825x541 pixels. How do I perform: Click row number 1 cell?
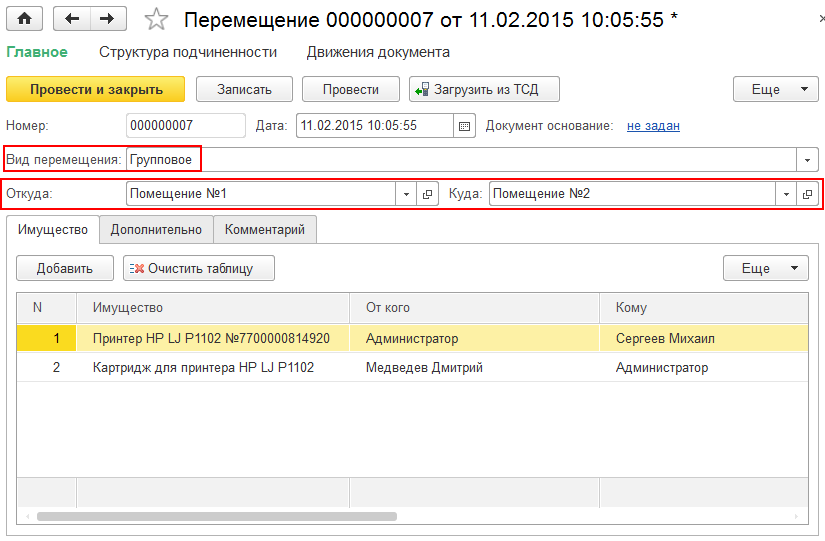pos(46,338)
